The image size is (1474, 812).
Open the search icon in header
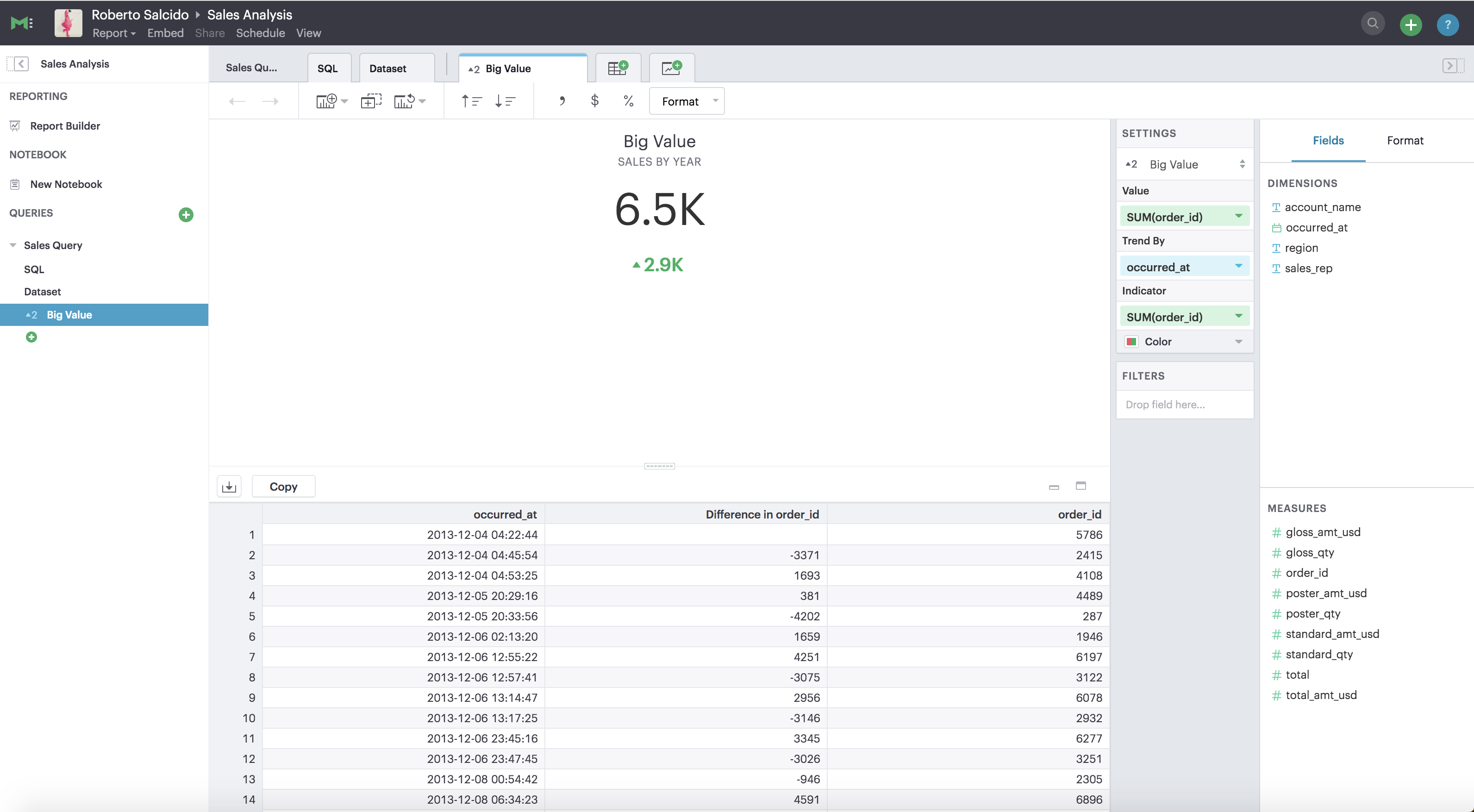(1372, 24)
